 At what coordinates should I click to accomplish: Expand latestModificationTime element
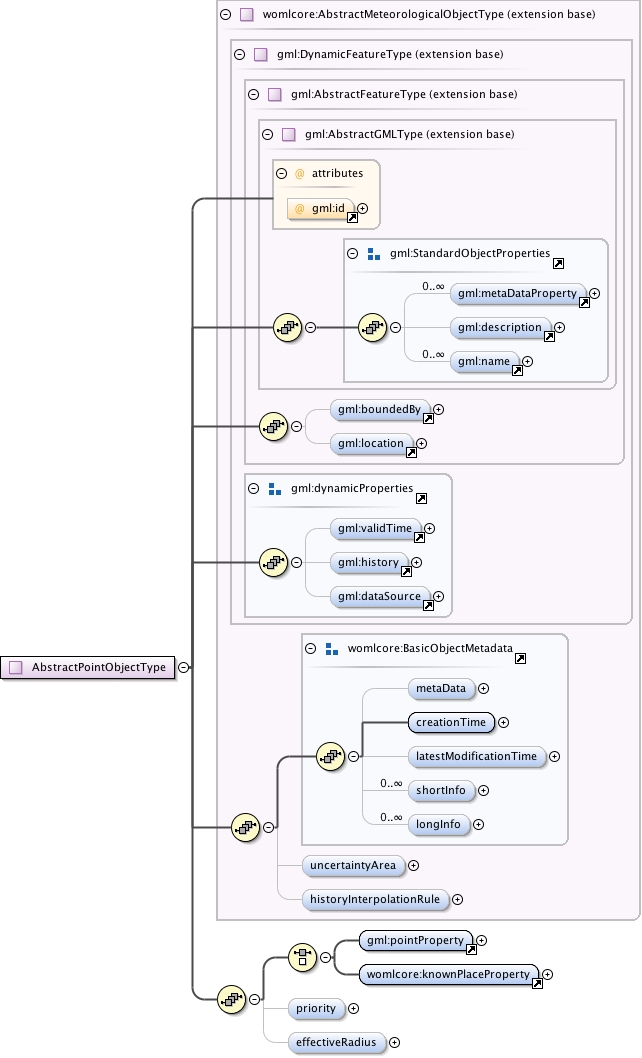coord(554,756)
